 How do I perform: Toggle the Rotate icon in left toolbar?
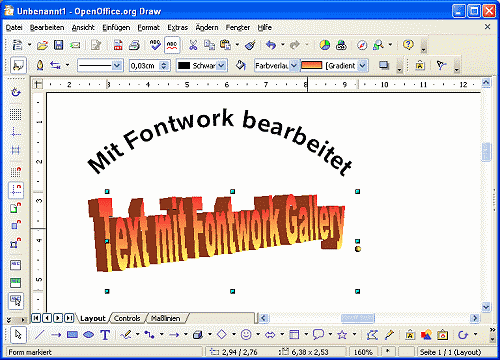[x=15, y=92]
